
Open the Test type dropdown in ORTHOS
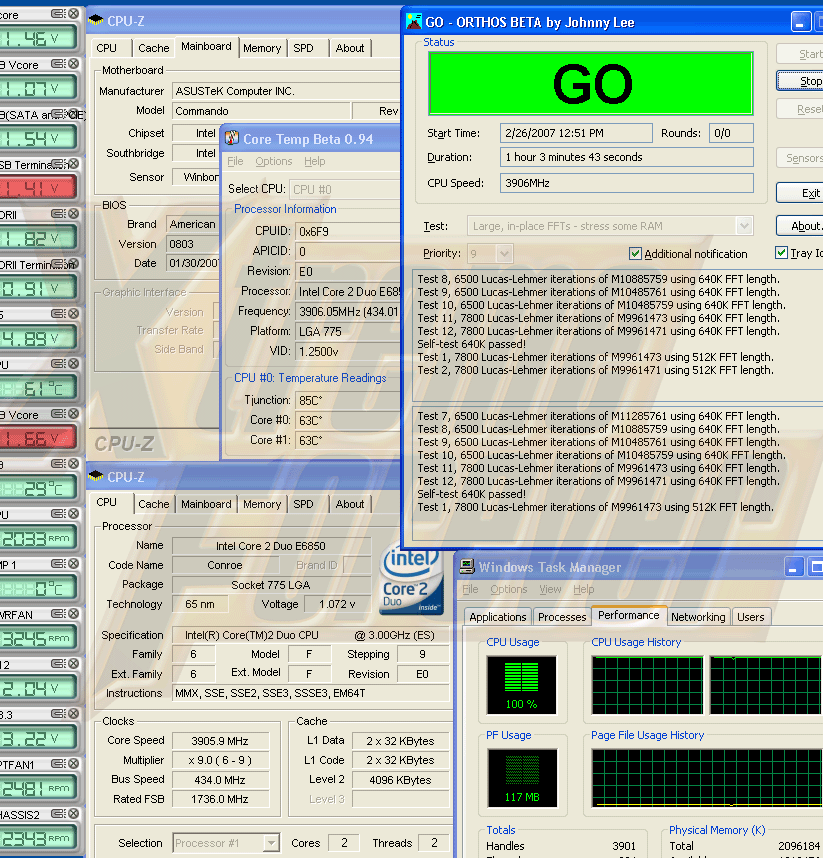[744, 225]
